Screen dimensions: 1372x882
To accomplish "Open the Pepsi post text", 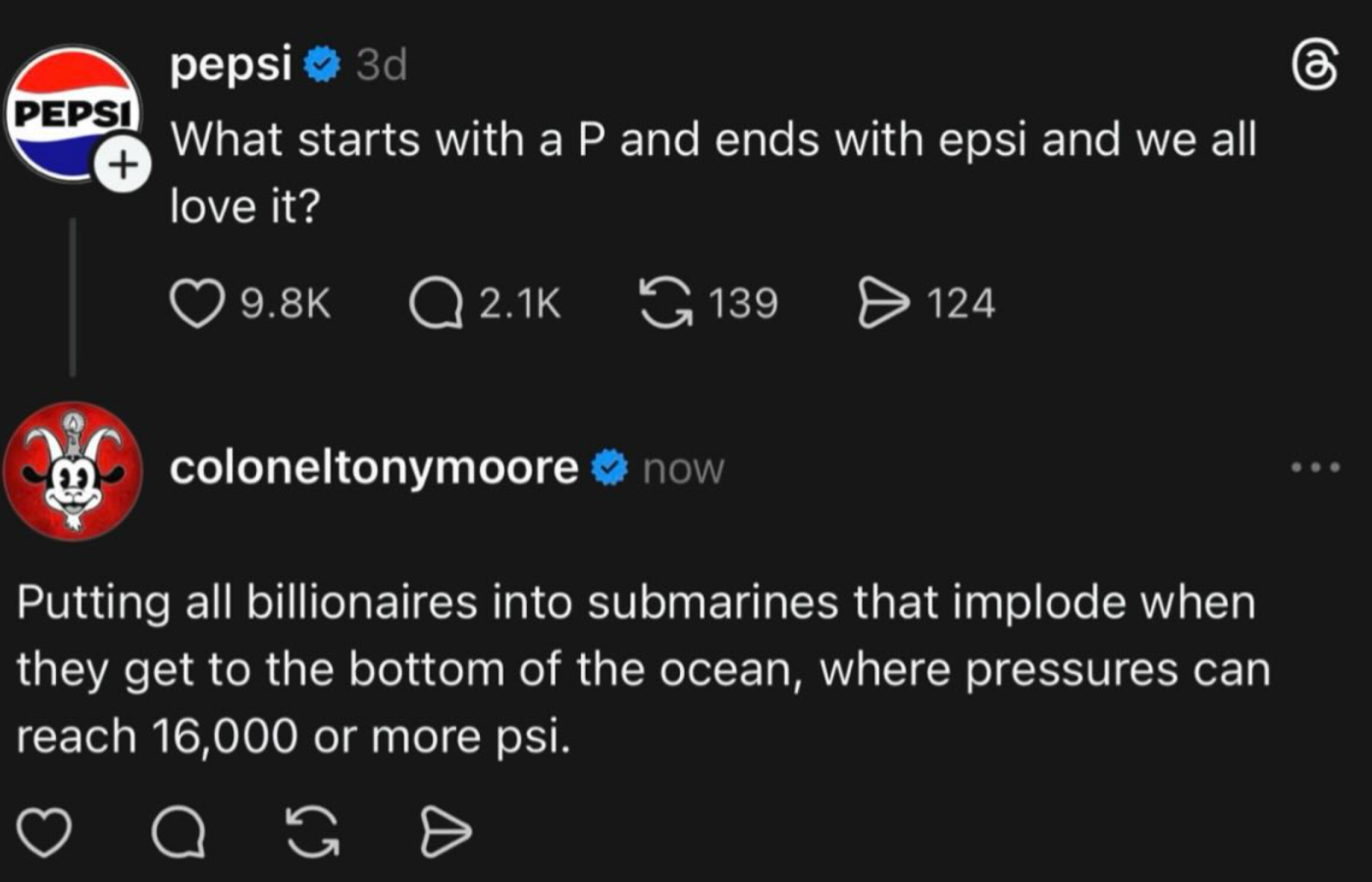I will [x=712, y=172].
